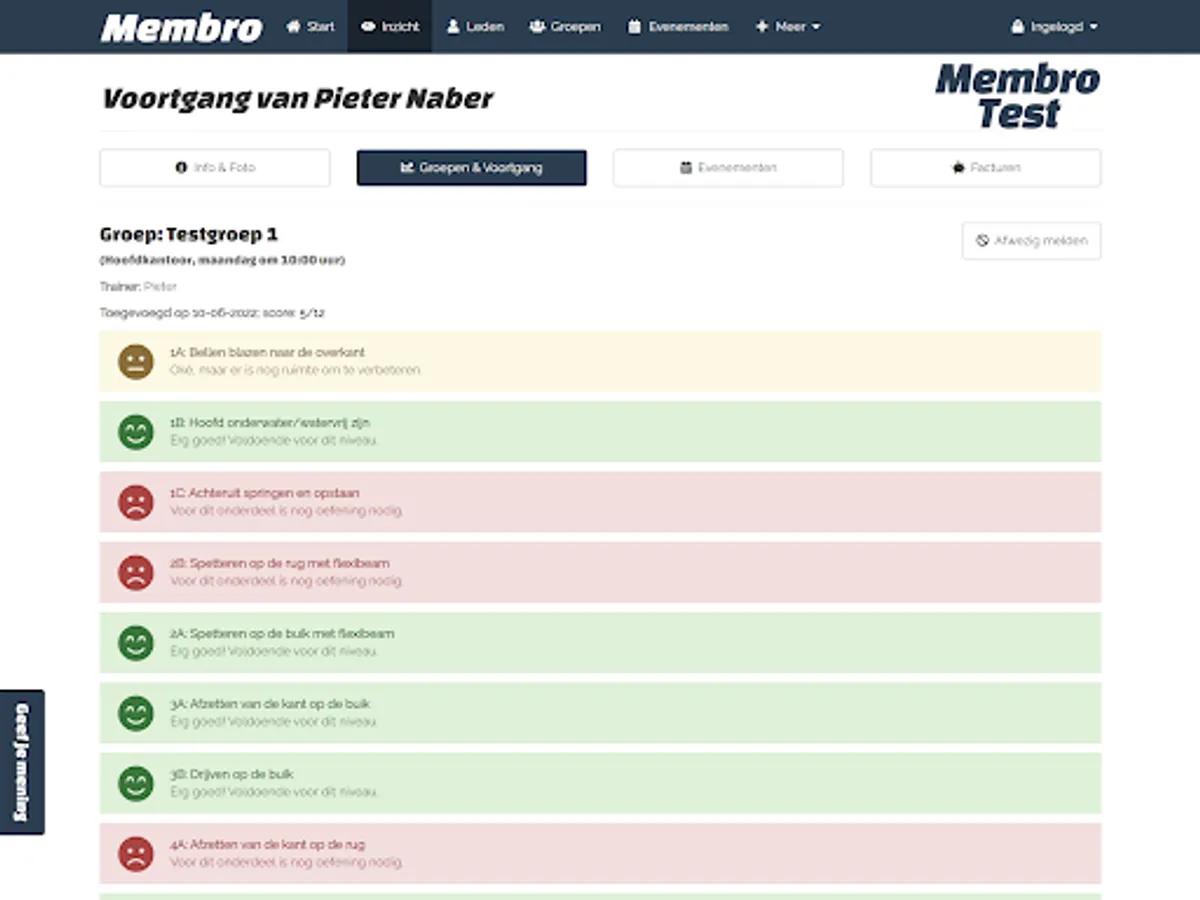Click the happy smiley for 3B Drijven
The height and width of the screenshot is (900, 1200).
point(135,783)
